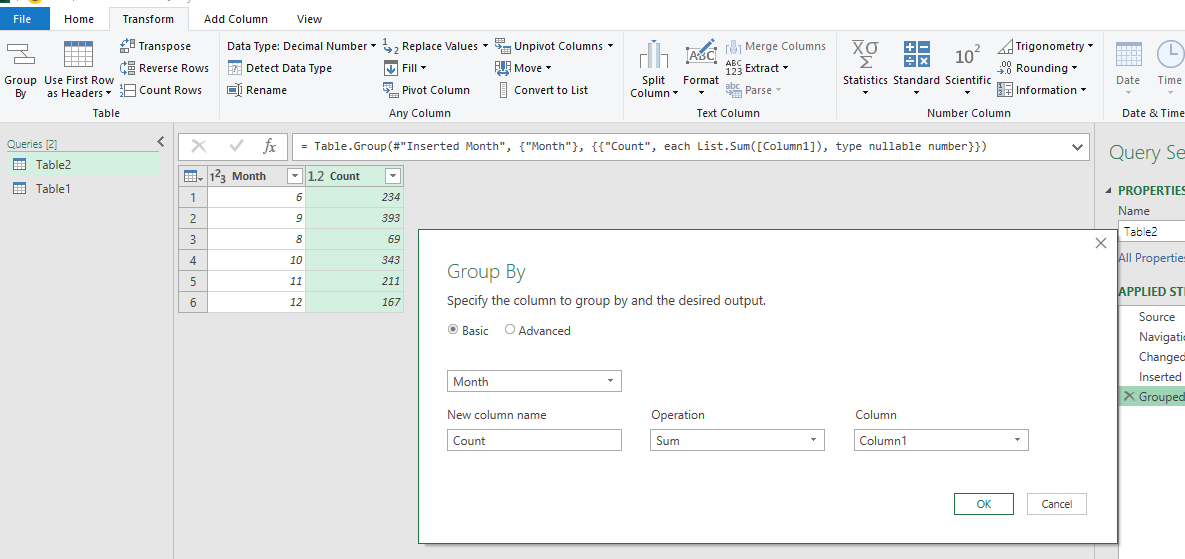This screenshot has width=1185, height=559.
Task: Collapse the Queries pane
Action: (160, 141)
